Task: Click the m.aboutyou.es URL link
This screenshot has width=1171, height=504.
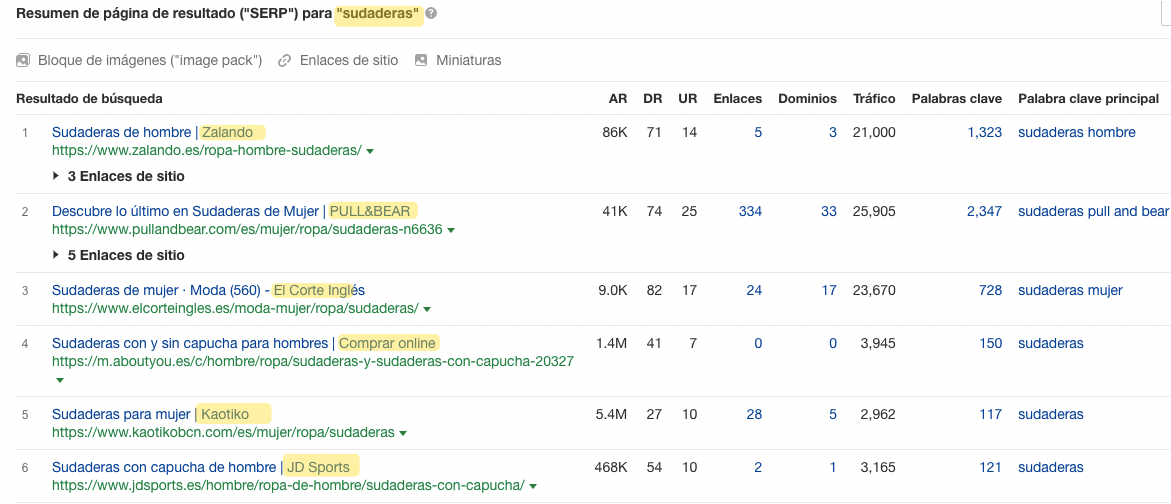Action: [313, 362]
